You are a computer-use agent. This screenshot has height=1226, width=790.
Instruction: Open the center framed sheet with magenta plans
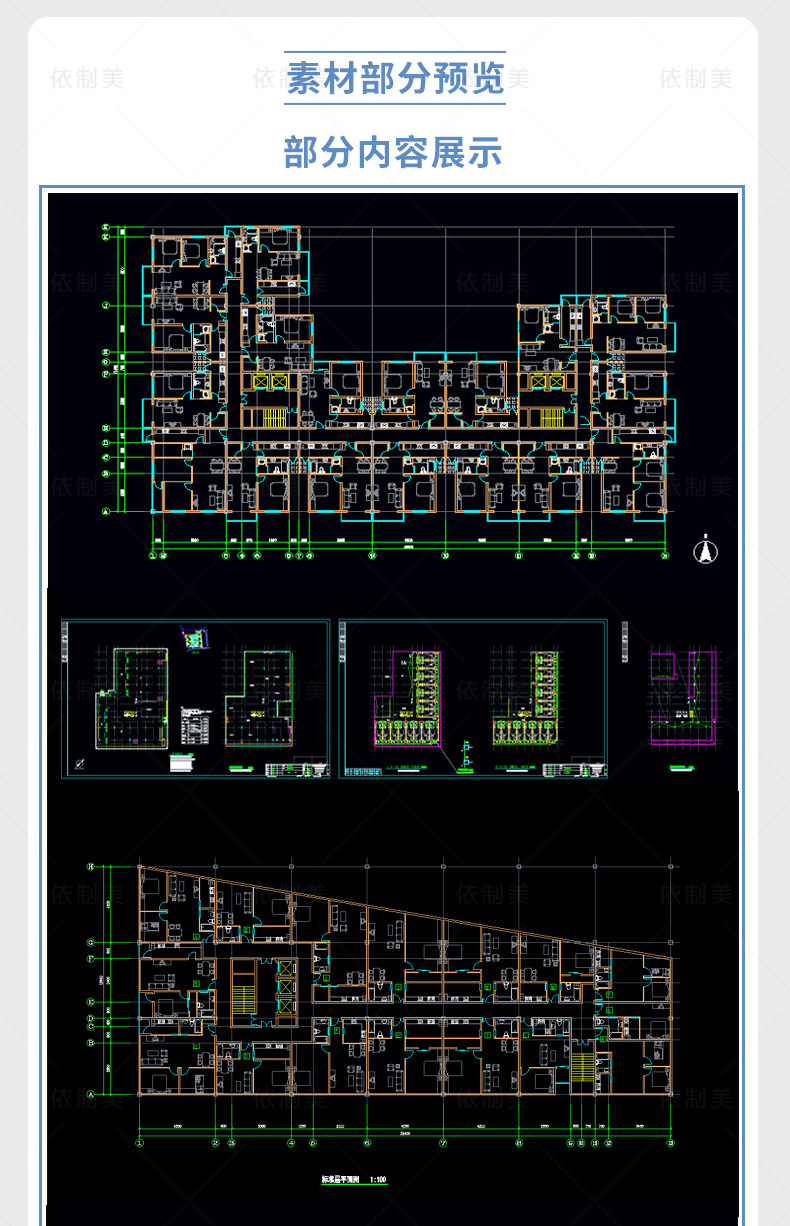coord(474,700)
